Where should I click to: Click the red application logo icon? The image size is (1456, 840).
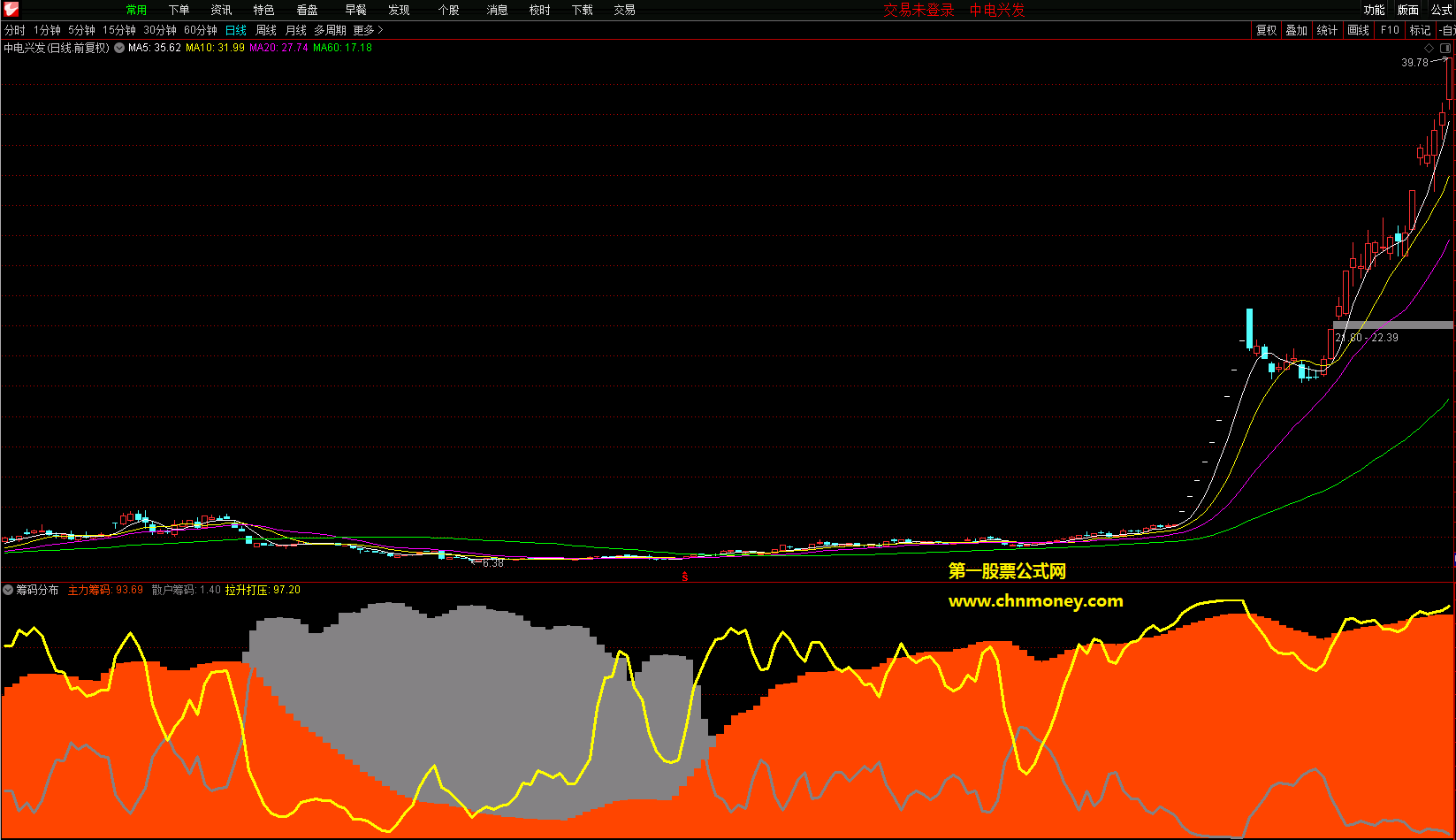(x=11, y=10)
